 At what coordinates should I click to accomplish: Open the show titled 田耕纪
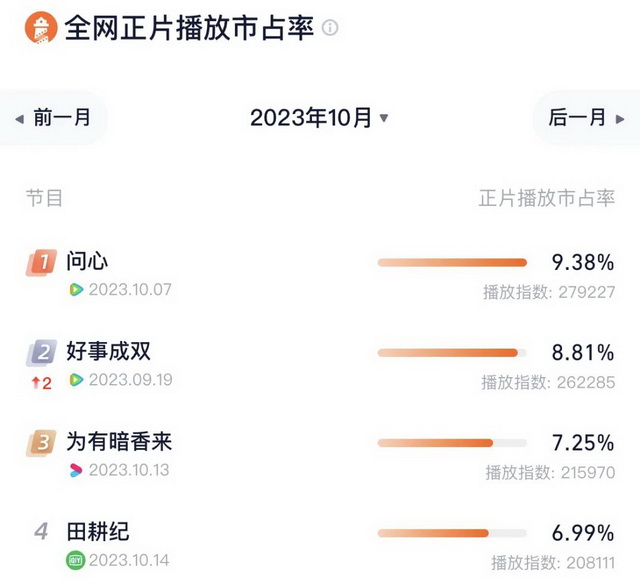(x=98, y=532)
